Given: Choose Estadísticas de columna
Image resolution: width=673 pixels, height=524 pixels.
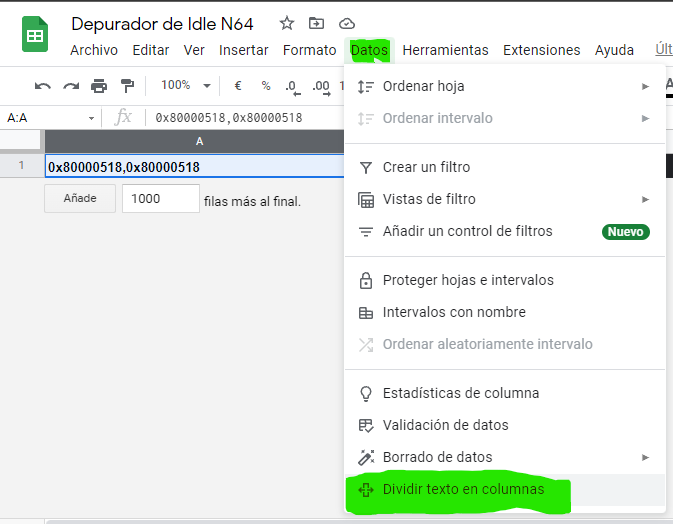Looking at the screenshot, I should tap(505, 393).
